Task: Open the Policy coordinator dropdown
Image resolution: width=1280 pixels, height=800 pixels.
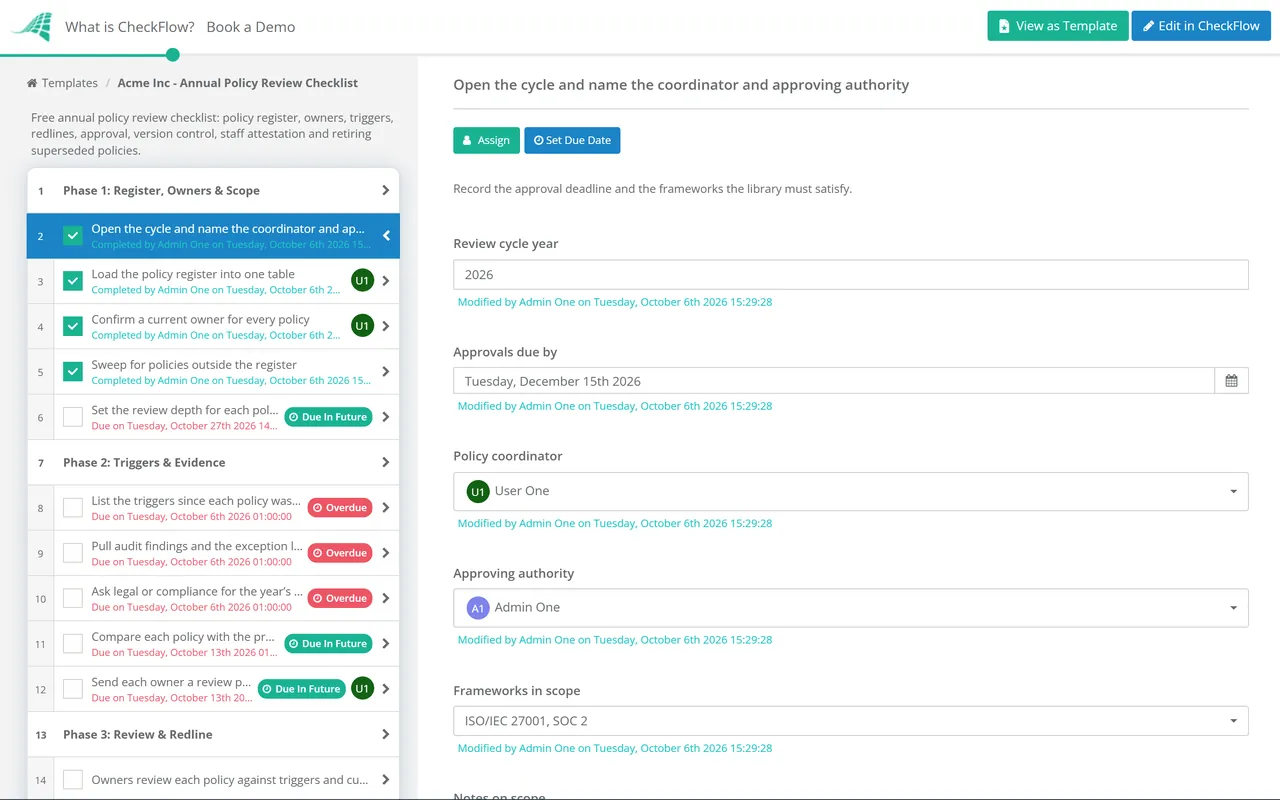Action: pos(851,491)
